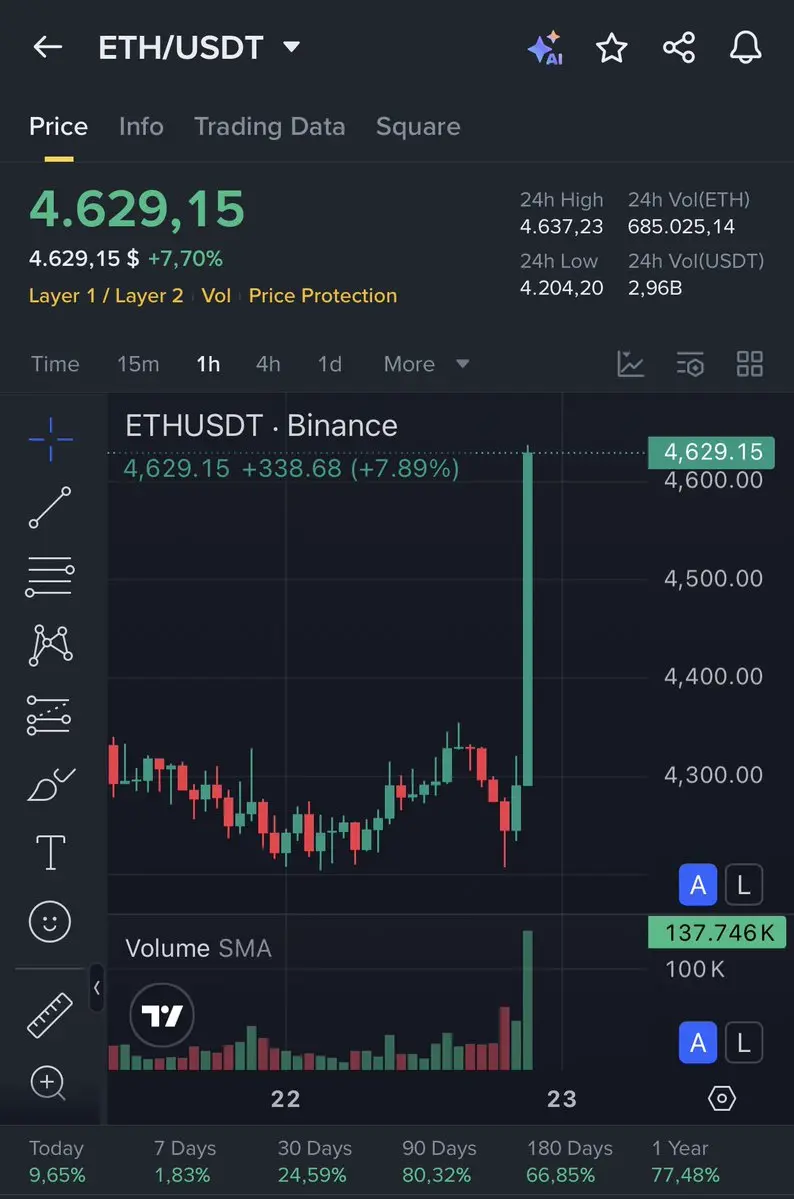Open the AI assistant sparkle icon
Image resolution: width=794 pixels, height=1199 pixels.
[545, 48]
